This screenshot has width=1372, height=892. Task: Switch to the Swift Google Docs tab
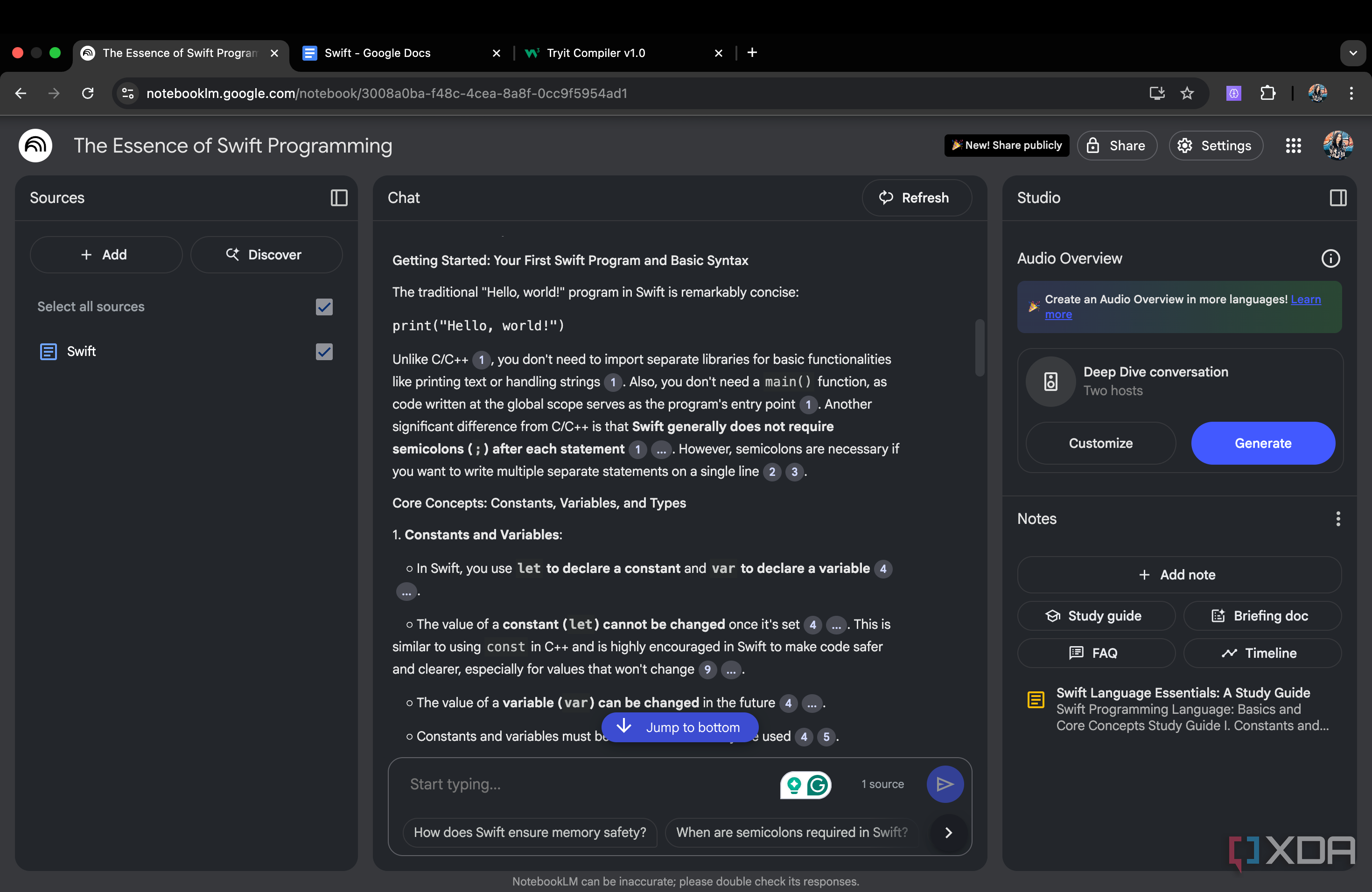coord(378,52)
